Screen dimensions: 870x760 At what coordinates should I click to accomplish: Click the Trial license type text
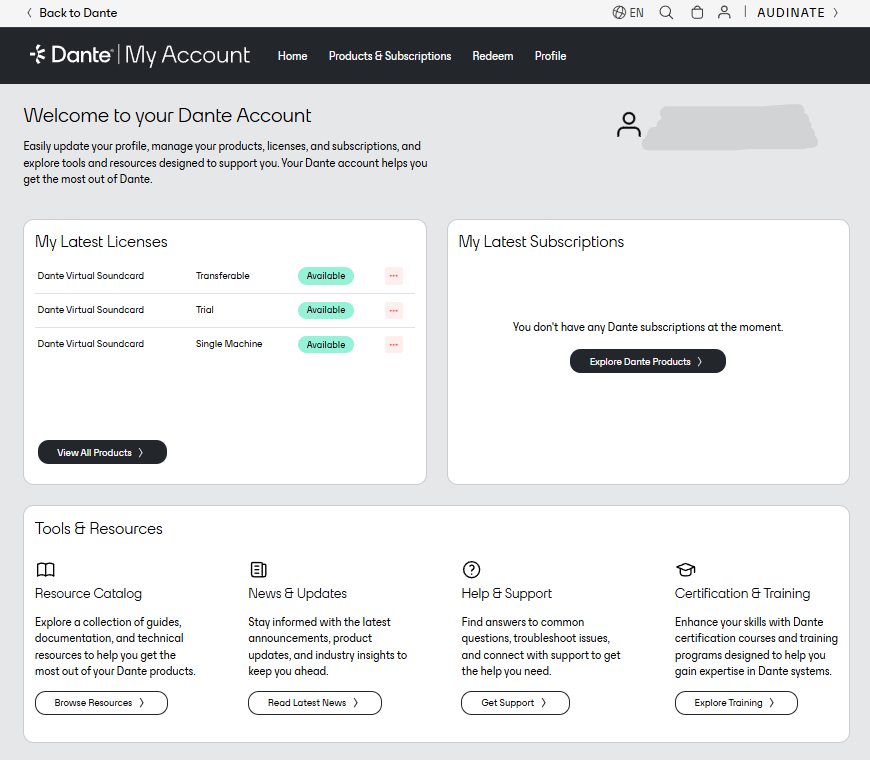pyautogui.click(x=204, y=310)
